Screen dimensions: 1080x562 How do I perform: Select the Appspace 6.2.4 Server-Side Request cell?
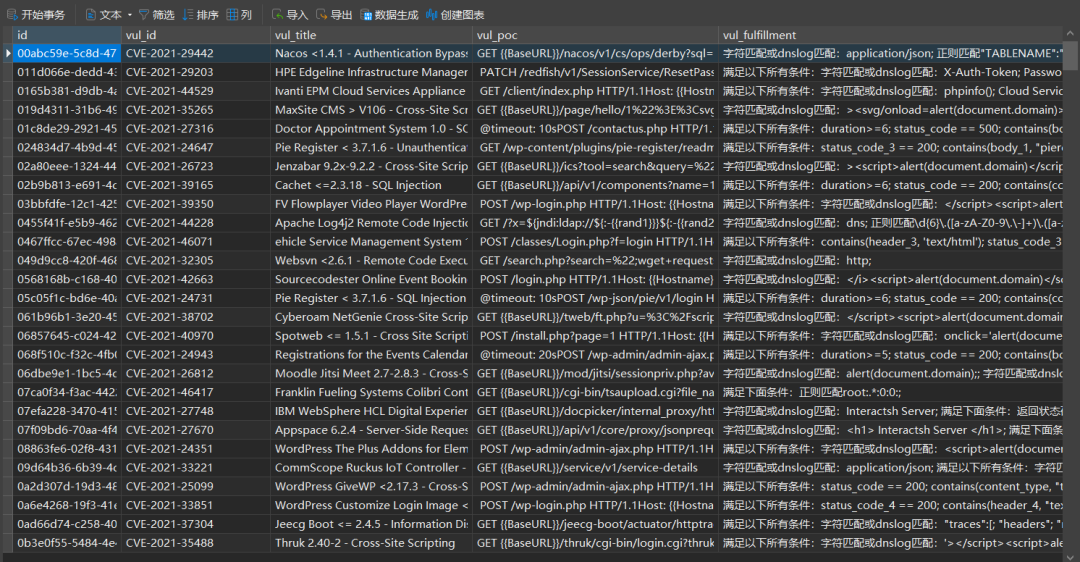coord(371,430)
